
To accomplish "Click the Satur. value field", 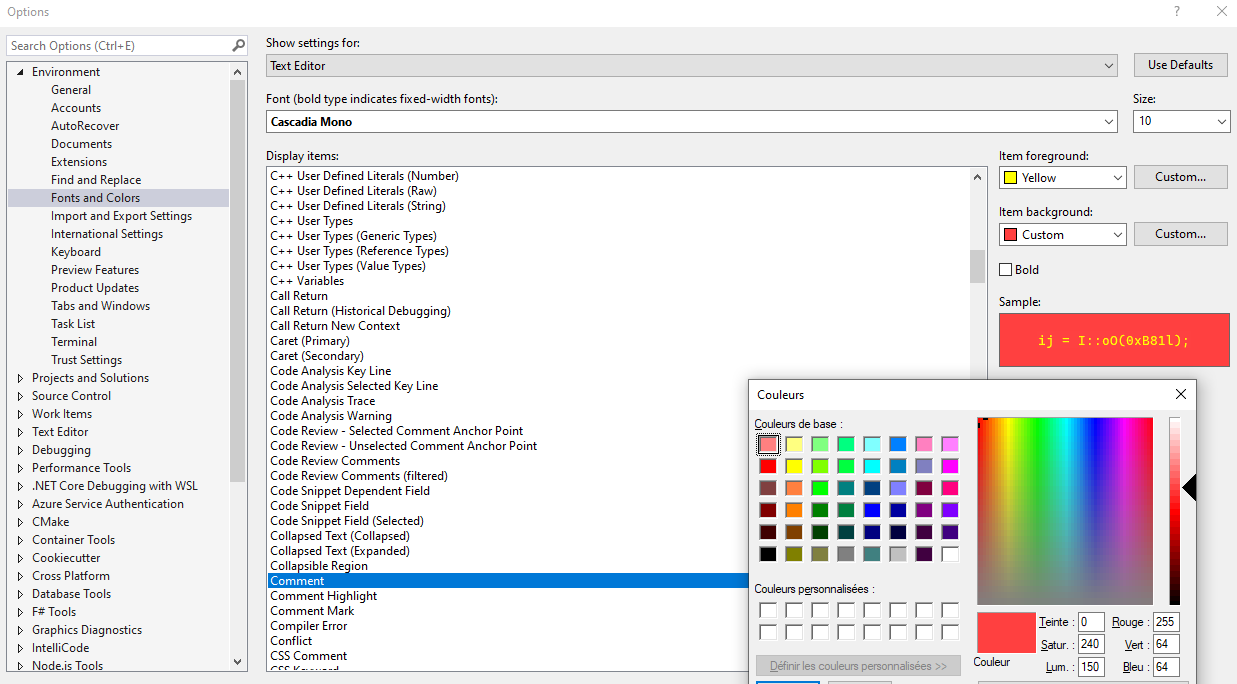I will 1091,645.
